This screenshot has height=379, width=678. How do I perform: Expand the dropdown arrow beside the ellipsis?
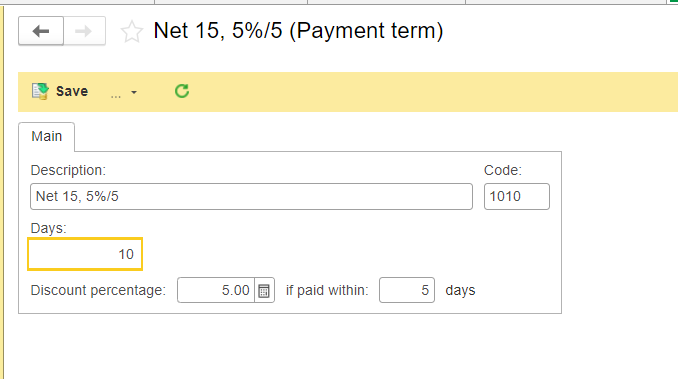pos(134,92)
